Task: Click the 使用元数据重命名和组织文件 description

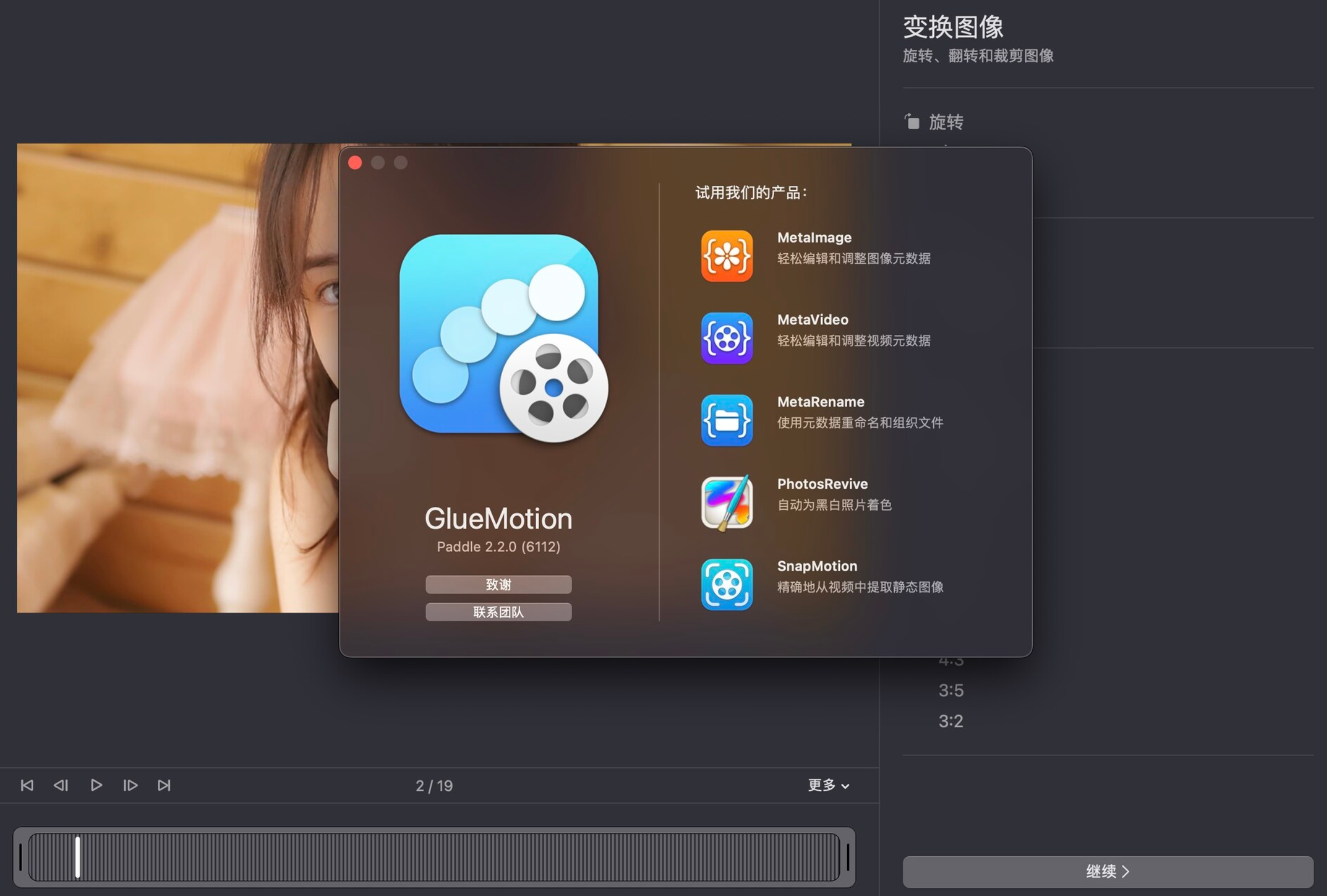Action: click(860, 423)
